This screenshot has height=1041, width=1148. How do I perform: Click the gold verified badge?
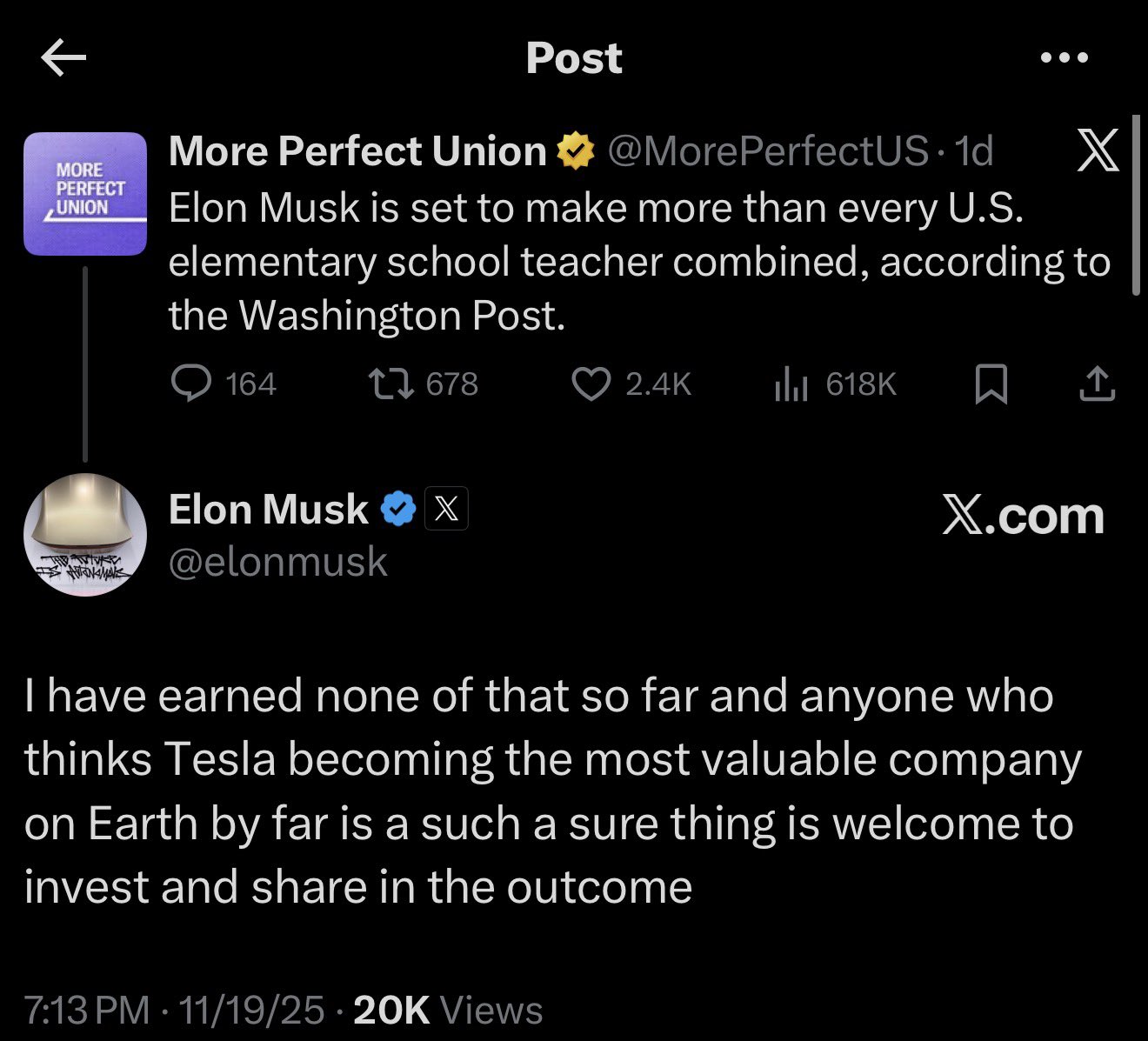click(575, 152)
